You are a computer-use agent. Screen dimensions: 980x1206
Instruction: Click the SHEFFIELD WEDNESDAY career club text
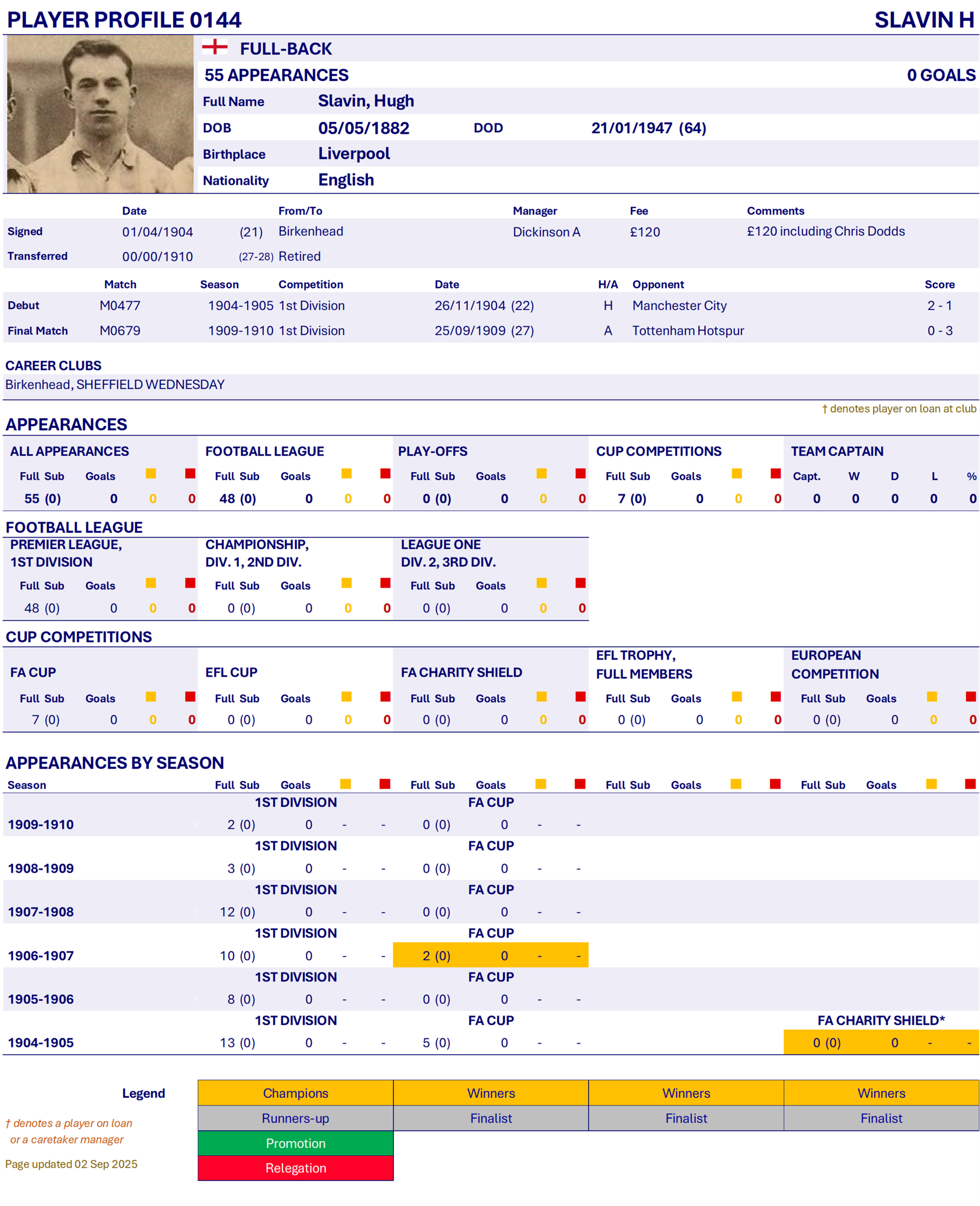click(x=150, y=384)
